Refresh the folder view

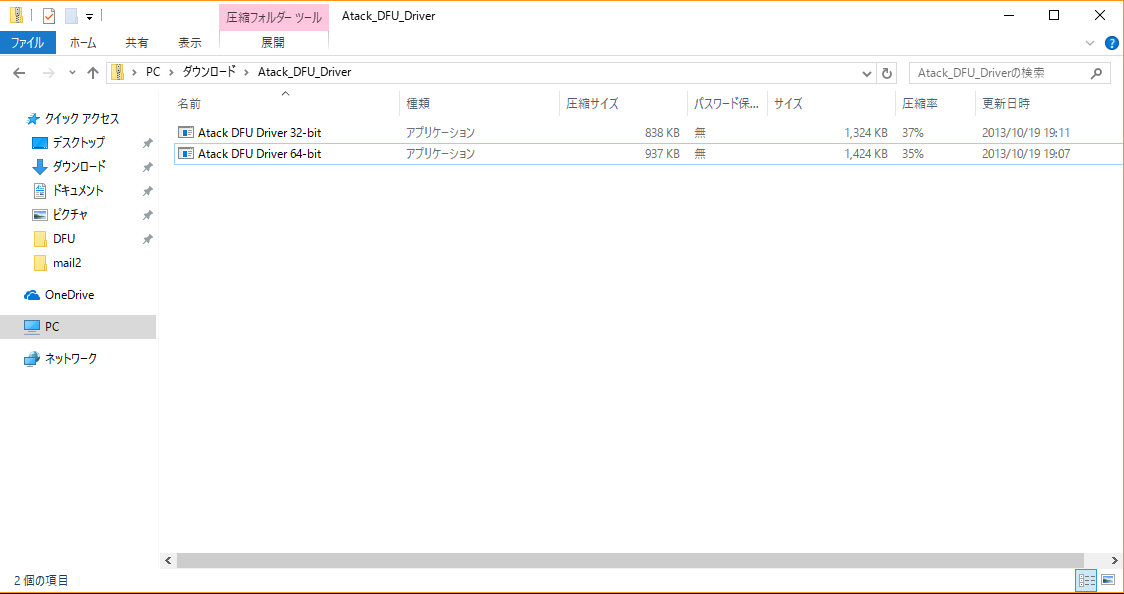[x=887, y=73]
